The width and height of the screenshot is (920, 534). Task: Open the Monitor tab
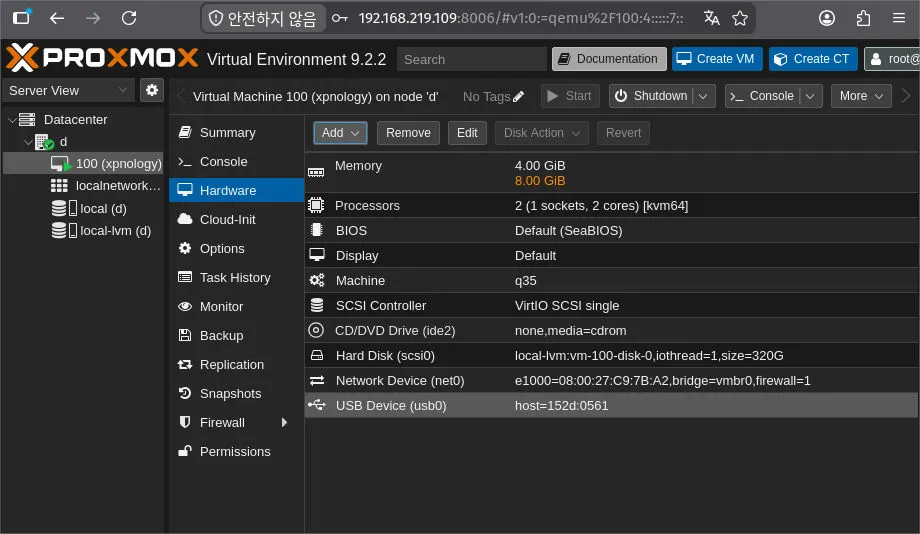point(236,306)
